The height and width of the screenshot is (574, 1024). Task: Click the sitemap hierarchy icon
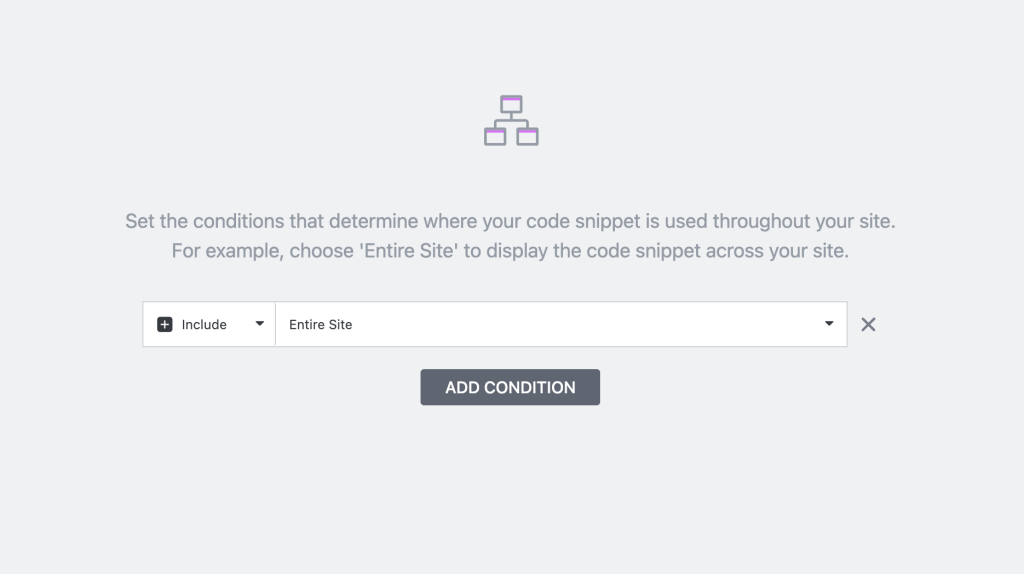(x=511, y=120)
